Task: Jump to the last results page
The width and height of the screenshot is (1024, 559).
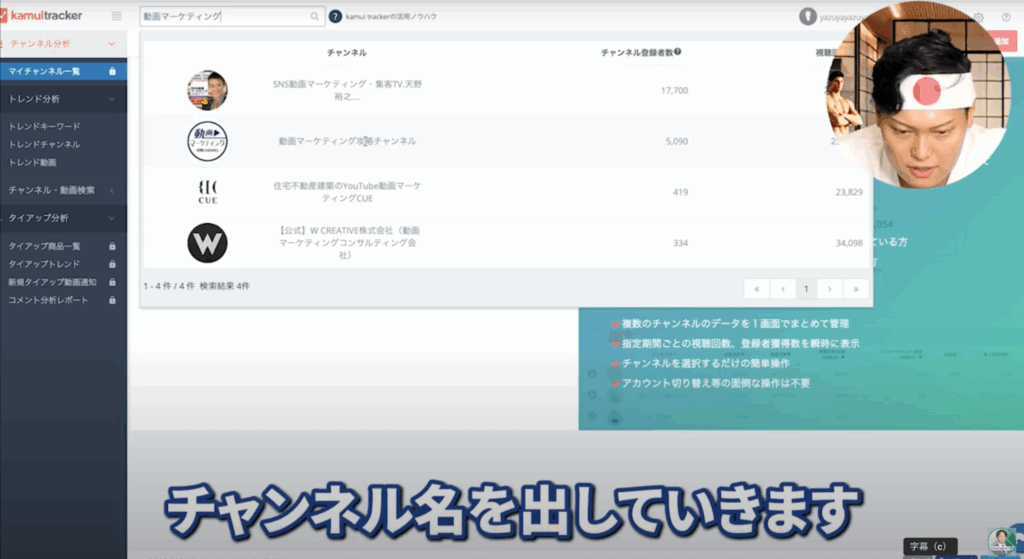Action: point(855,288)
